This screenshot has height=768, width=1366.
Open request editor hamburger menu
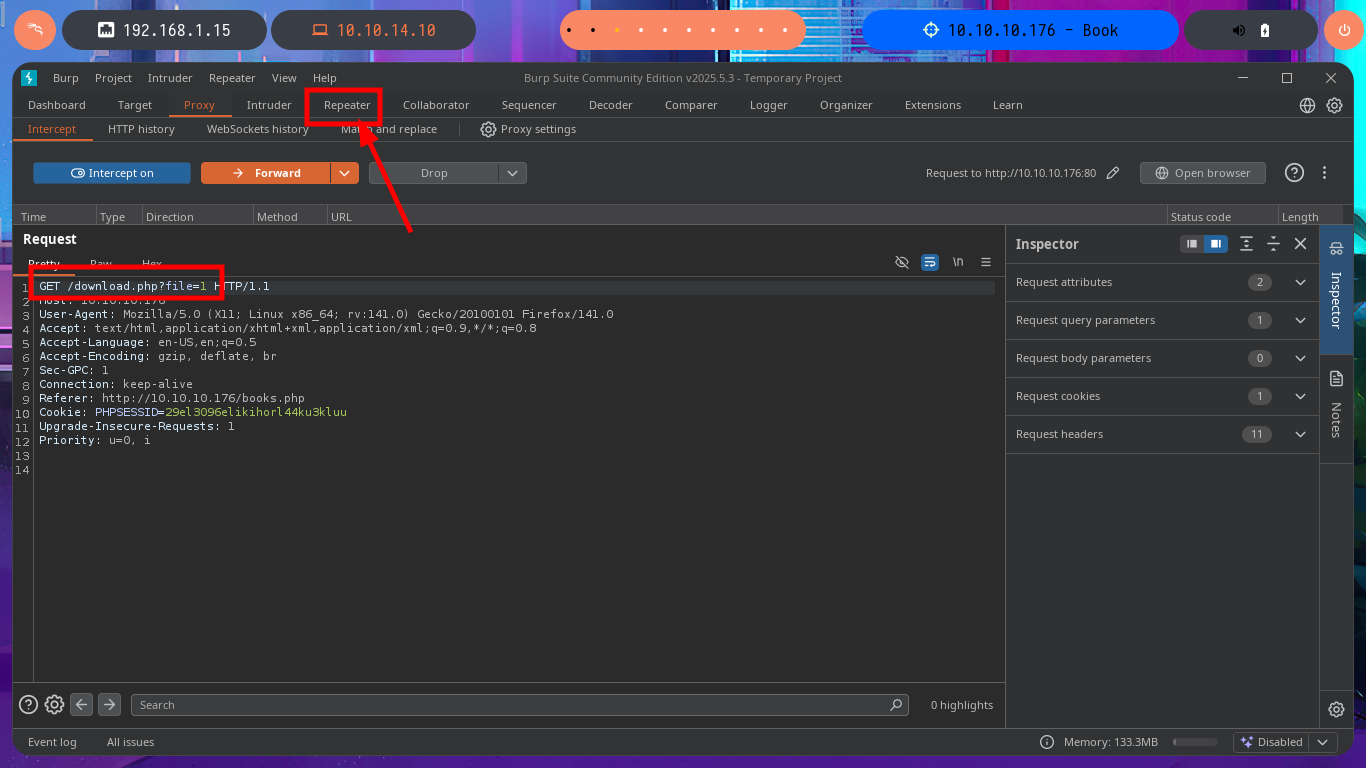click(x=986, y=262)
